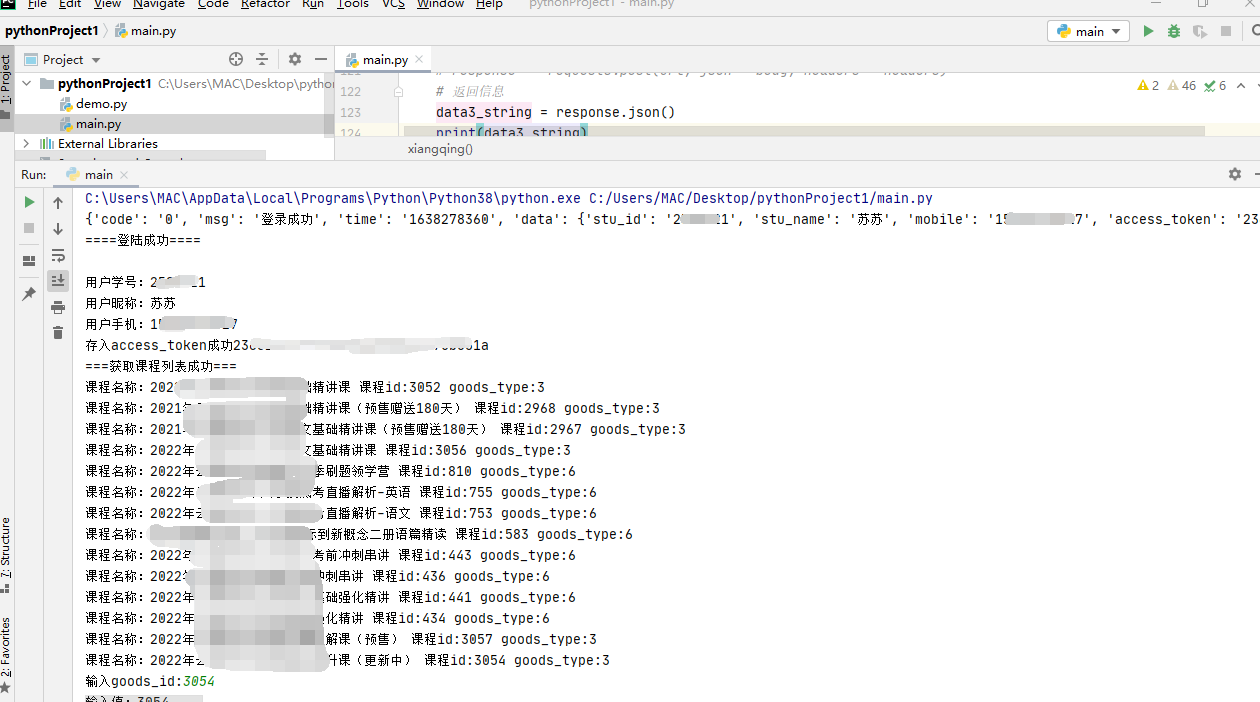Close the main Run tab
Viewport: 1260px width, 702px height.
click(x=124, y=175)
